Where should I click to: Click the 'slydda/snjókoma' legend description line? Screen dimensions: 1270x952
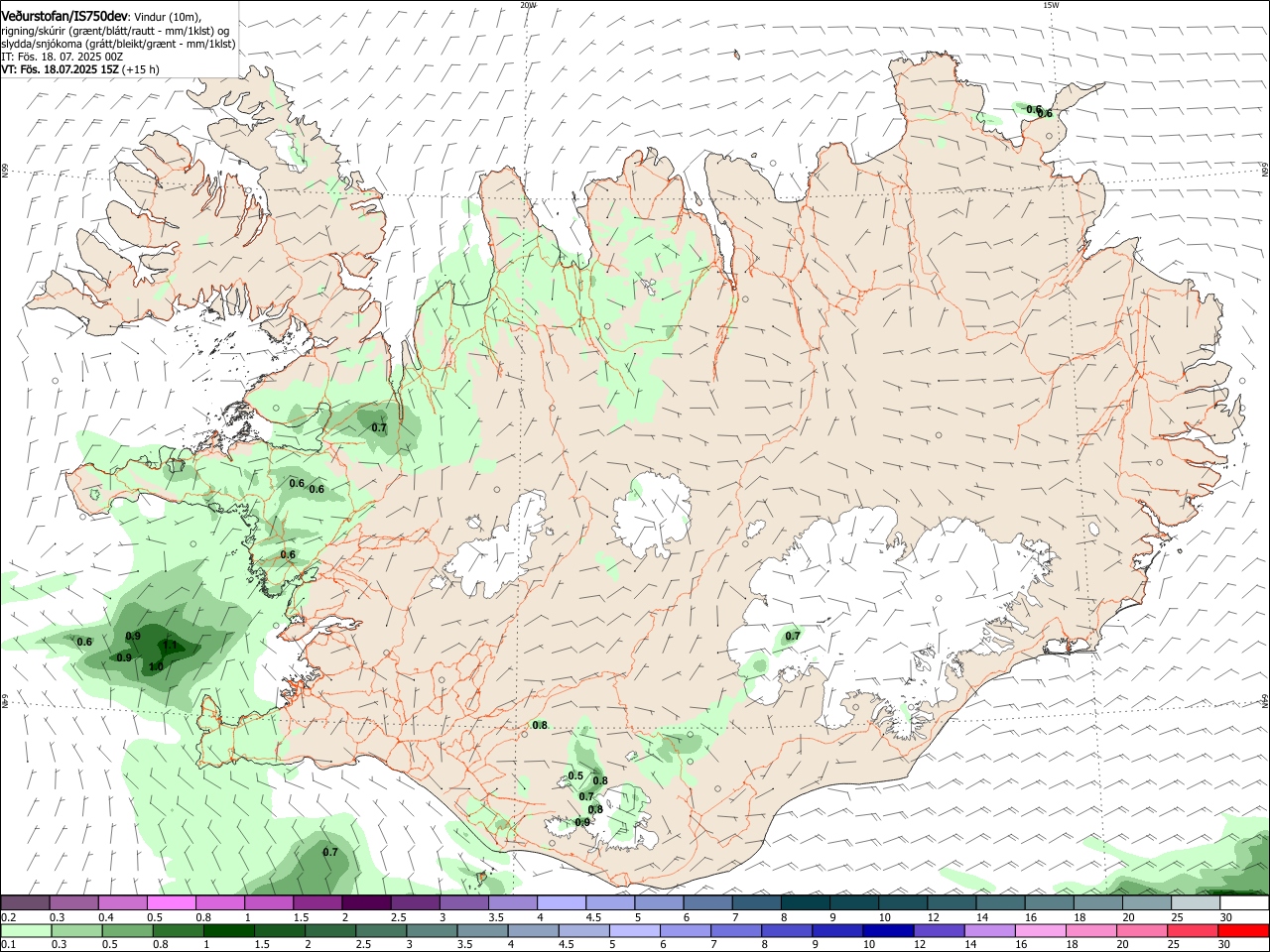click(118, 44)
